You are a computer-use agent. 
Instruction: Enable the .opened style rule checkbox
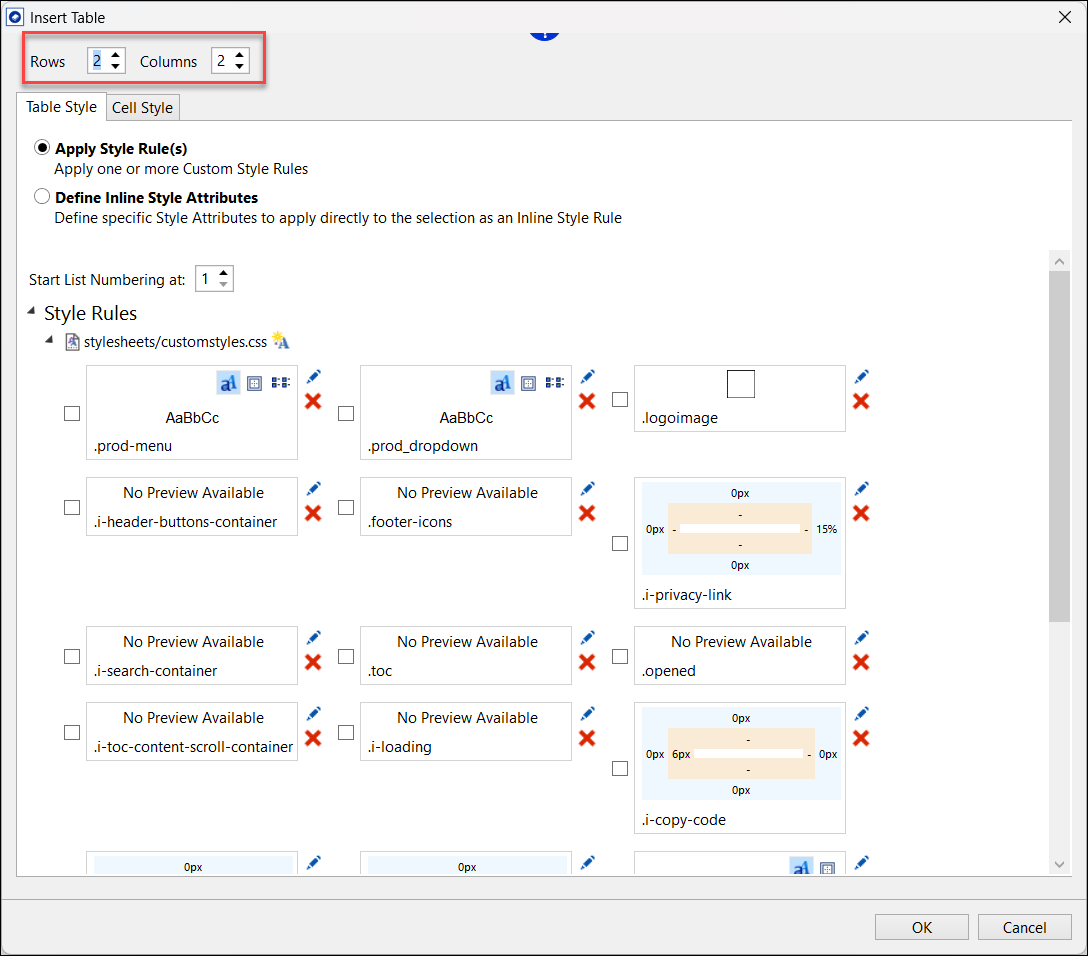(620, 656)
